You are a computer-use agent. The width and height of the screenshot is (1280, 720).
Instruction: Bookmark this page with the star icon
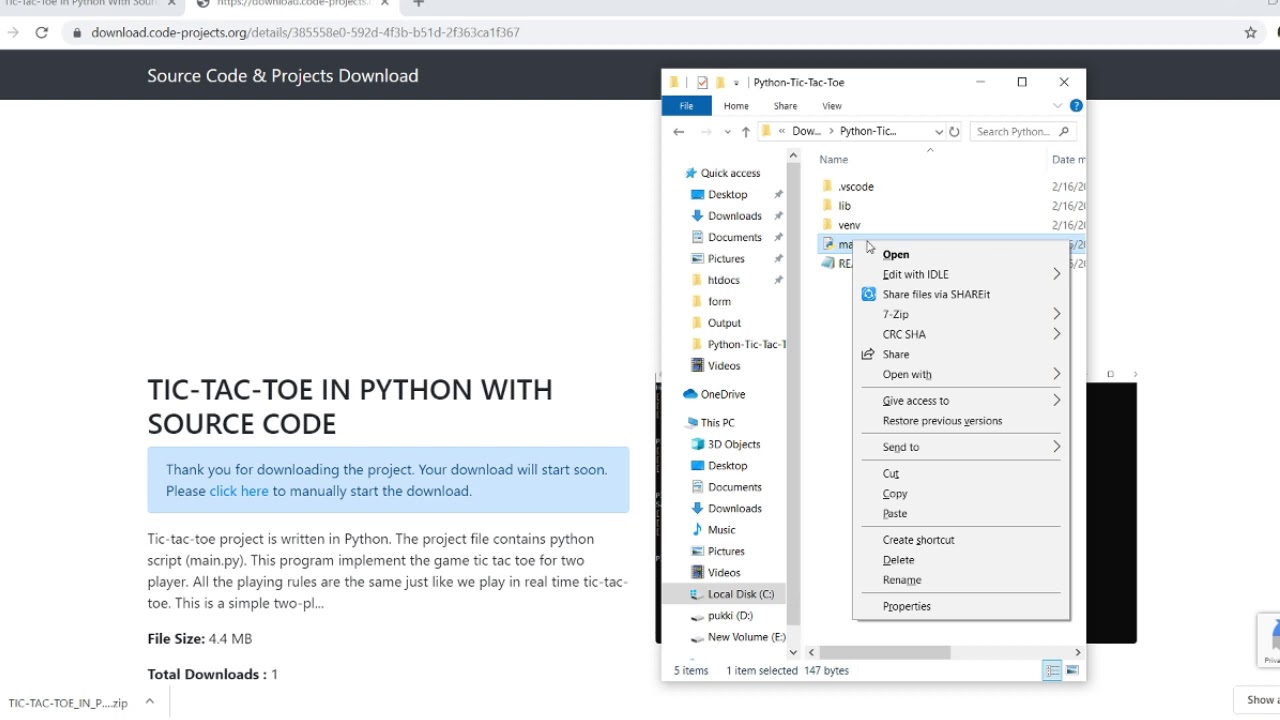(1250, 32)
